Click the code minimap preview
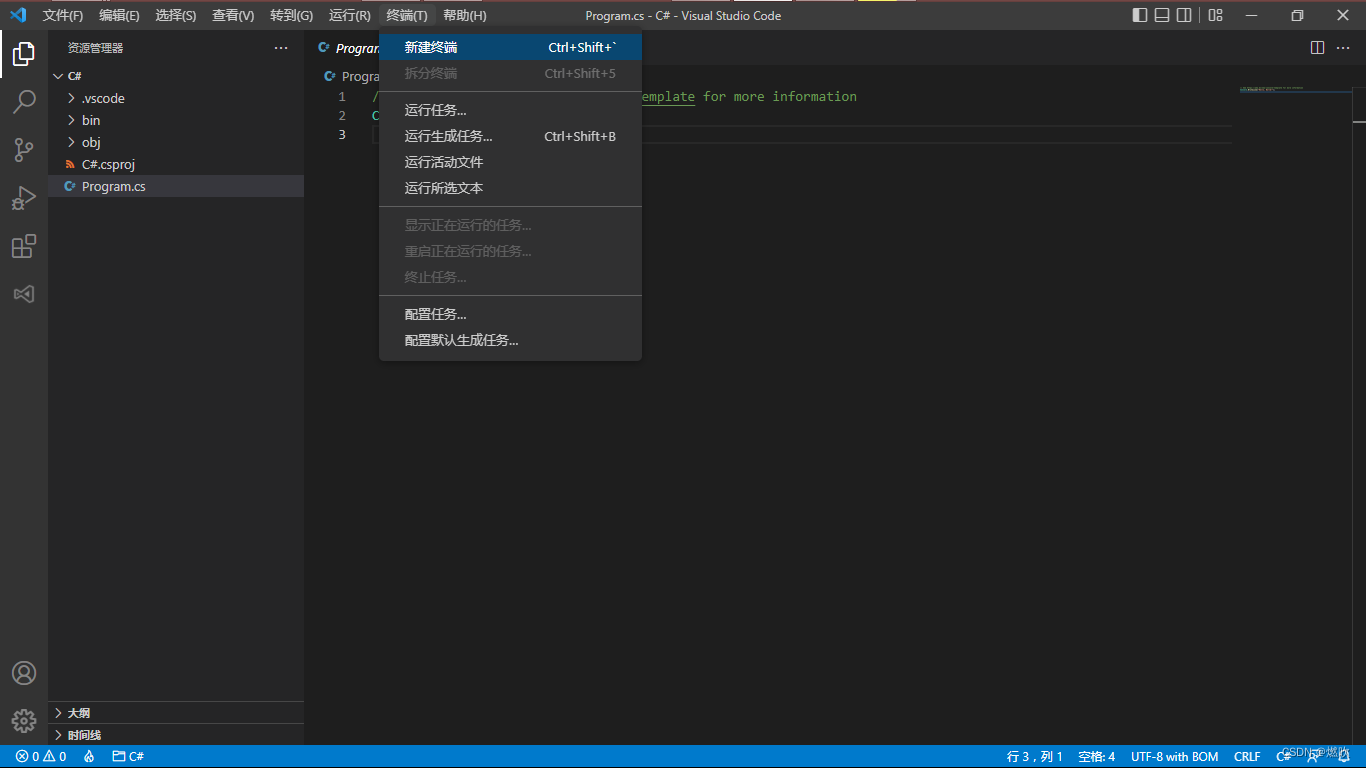 [x=1295, y=90]
